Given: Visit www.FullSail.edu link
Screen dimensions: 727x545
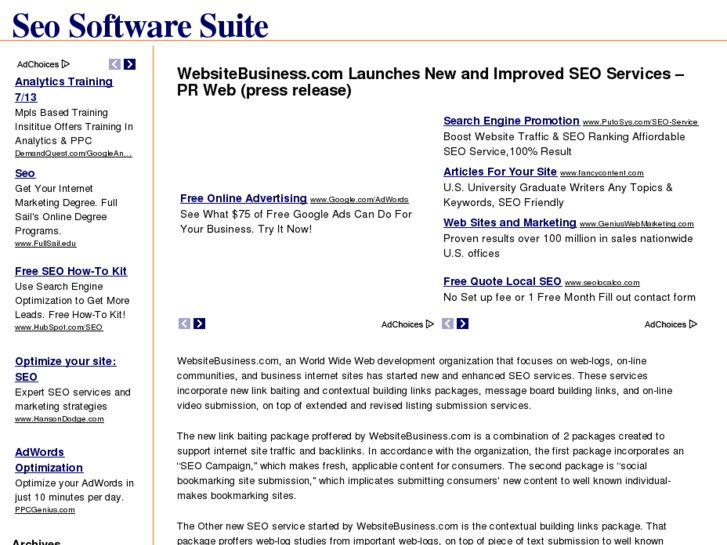Looking at the screenshot, I should click(45, 244).
